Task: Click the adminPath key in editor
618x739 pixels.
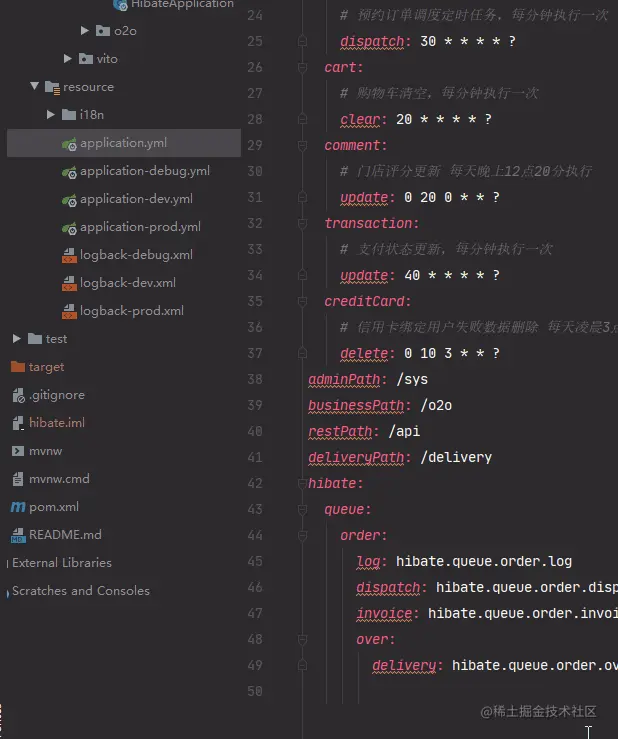Action: [x=344, y=379]
